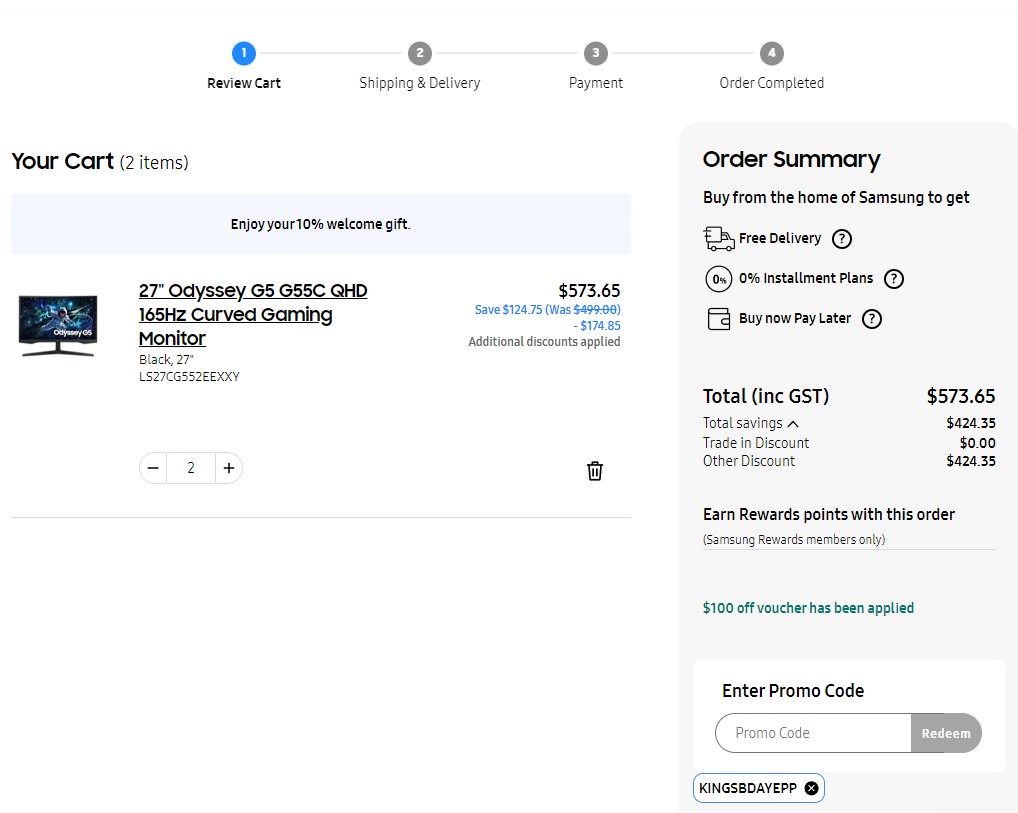Remove the KINGSBDAYEPP promo code
This screenshot has height=813, width=1018.
(x=811, y=788)
